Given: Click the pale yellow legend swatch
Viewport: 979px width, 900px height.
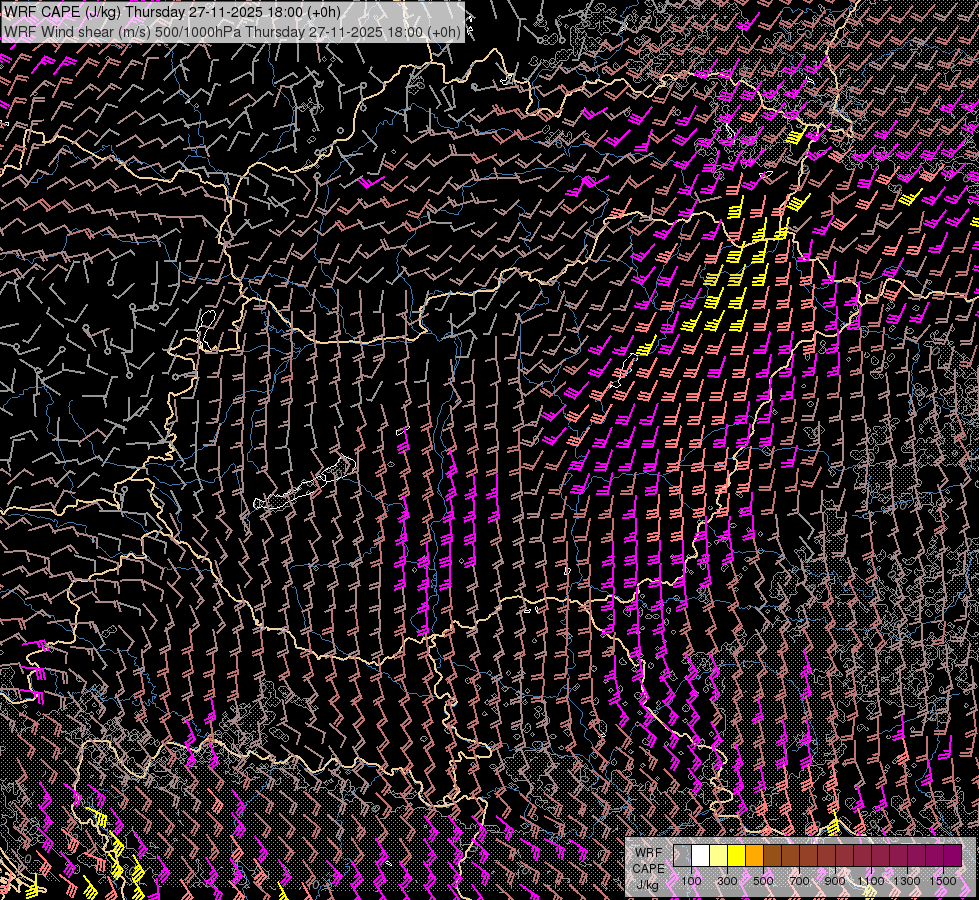Looking at the screenshot, I should (x=718, y=855).
